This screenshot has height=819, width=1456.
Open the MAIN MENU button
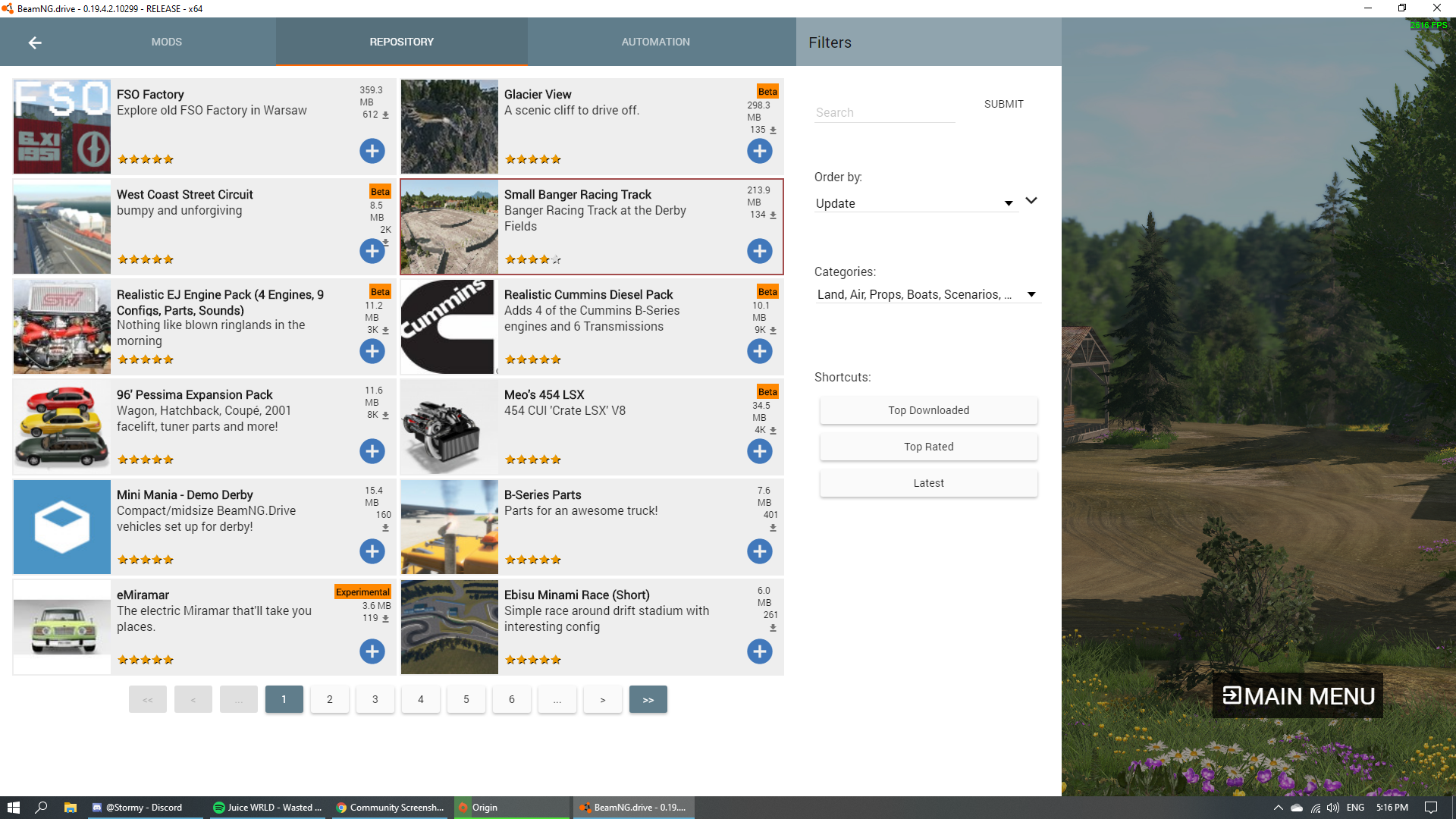pyautogui.click(x=1298, y=695)
